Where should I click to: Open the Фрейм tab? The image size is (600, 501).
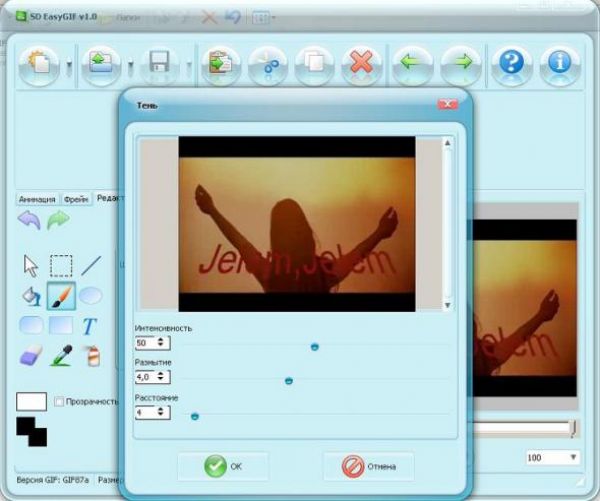click(77, 199)
